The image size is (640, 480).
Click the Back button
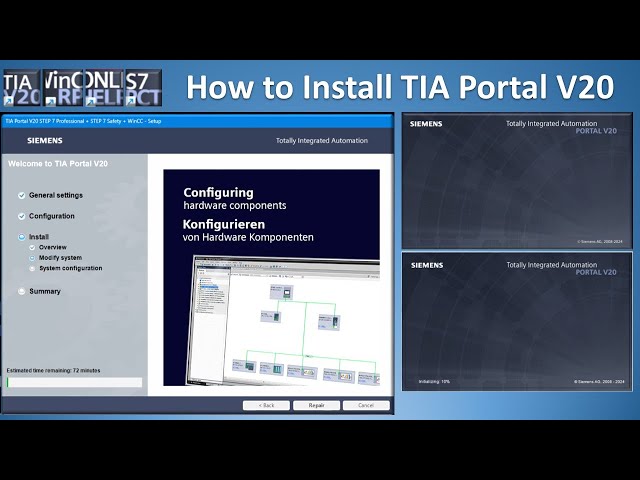tap(266, 405)
